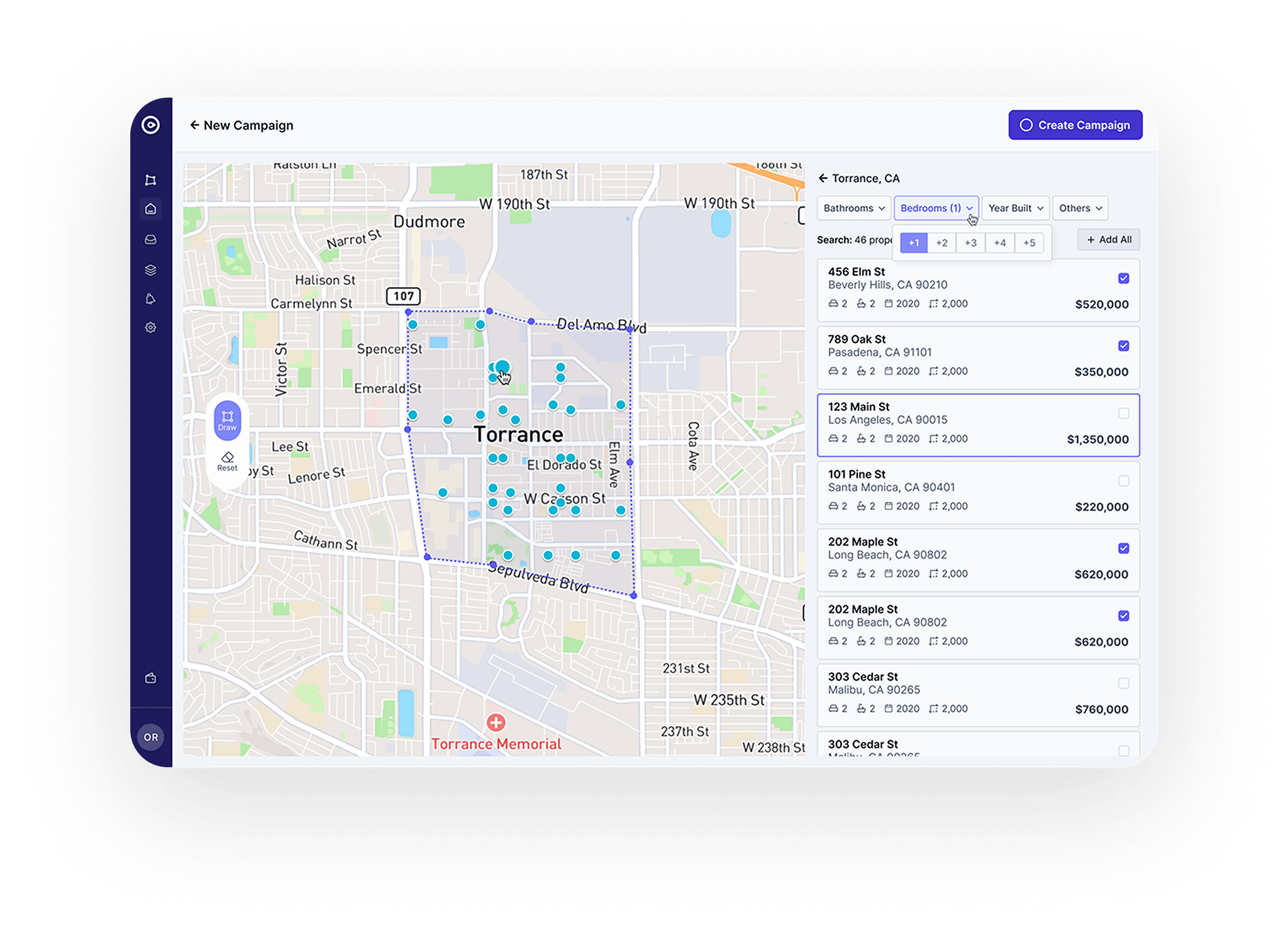Select the home icon in sidebar
Screen dimensions: 1288x930
pos(150,209)
